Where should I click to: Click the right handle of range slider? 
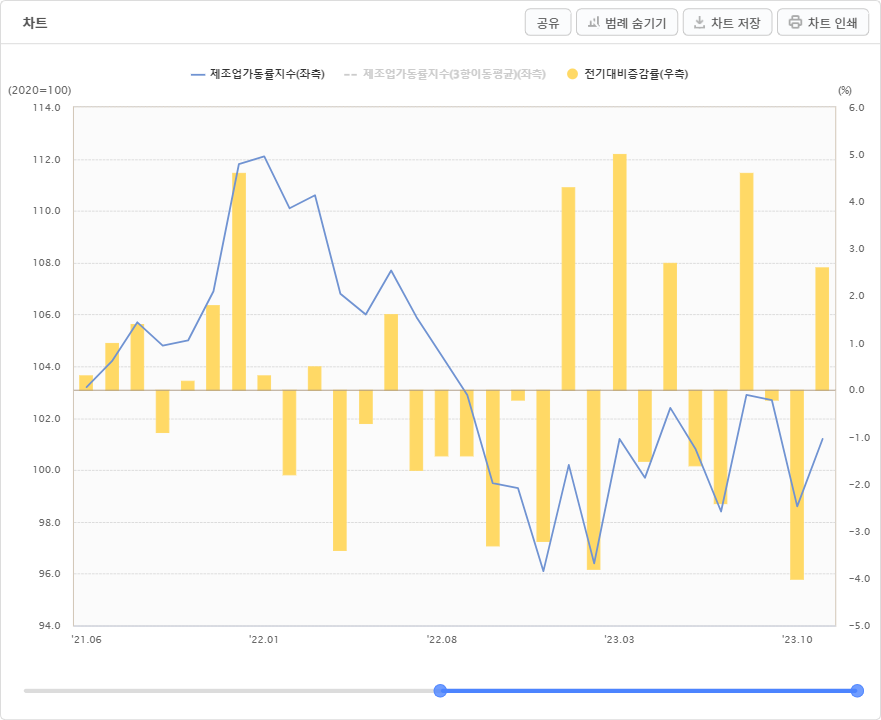(857, 691)
